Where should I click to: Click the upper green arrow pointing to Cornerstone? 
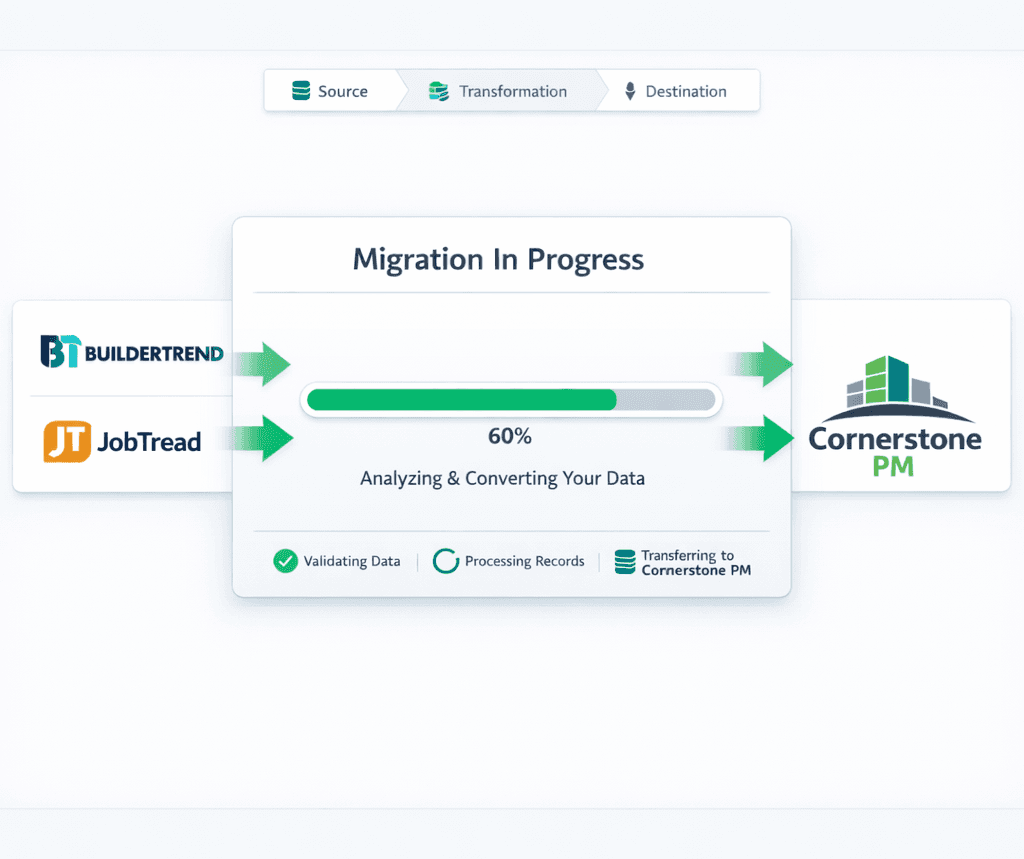(760, 364)
